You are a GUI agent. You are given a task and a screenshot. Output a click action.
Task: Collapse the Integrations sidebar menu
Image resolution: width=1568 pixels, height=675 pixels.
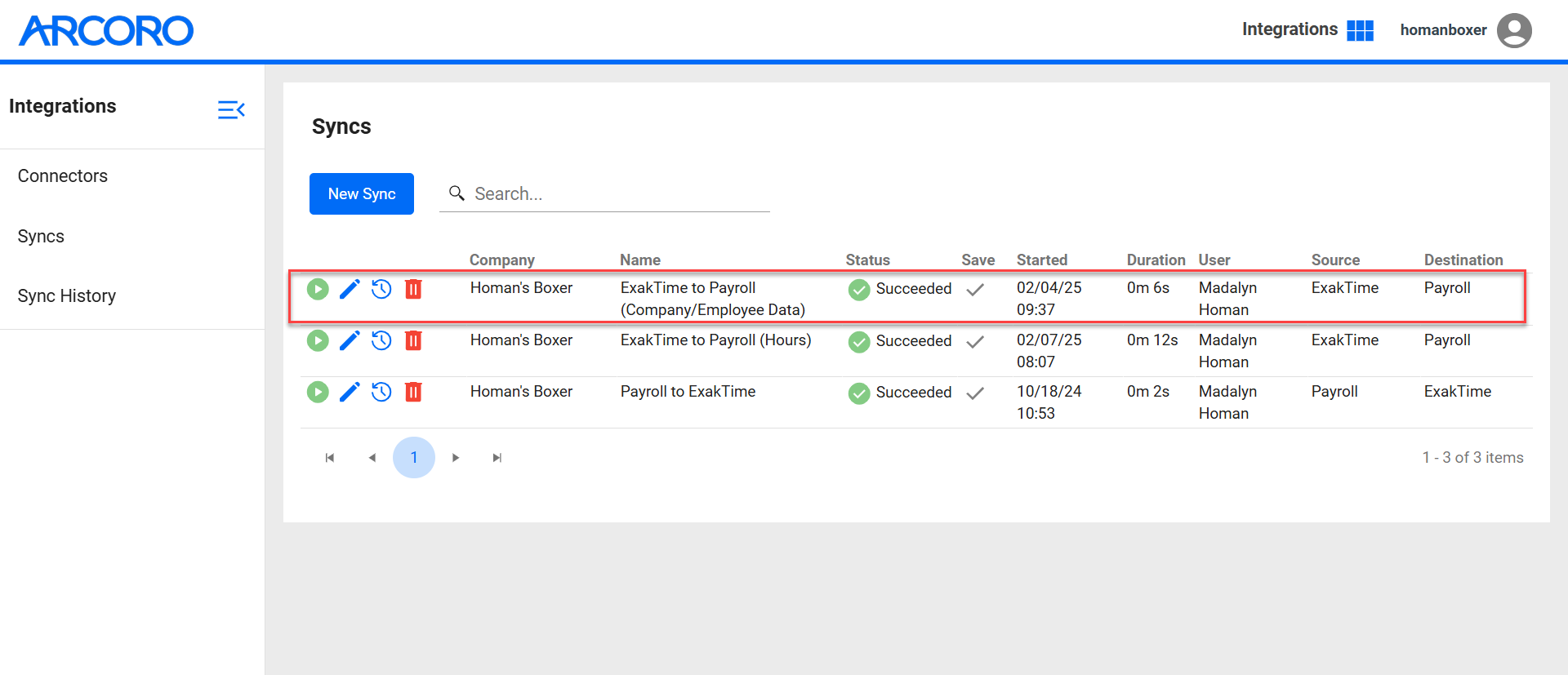tap(231, 109)
